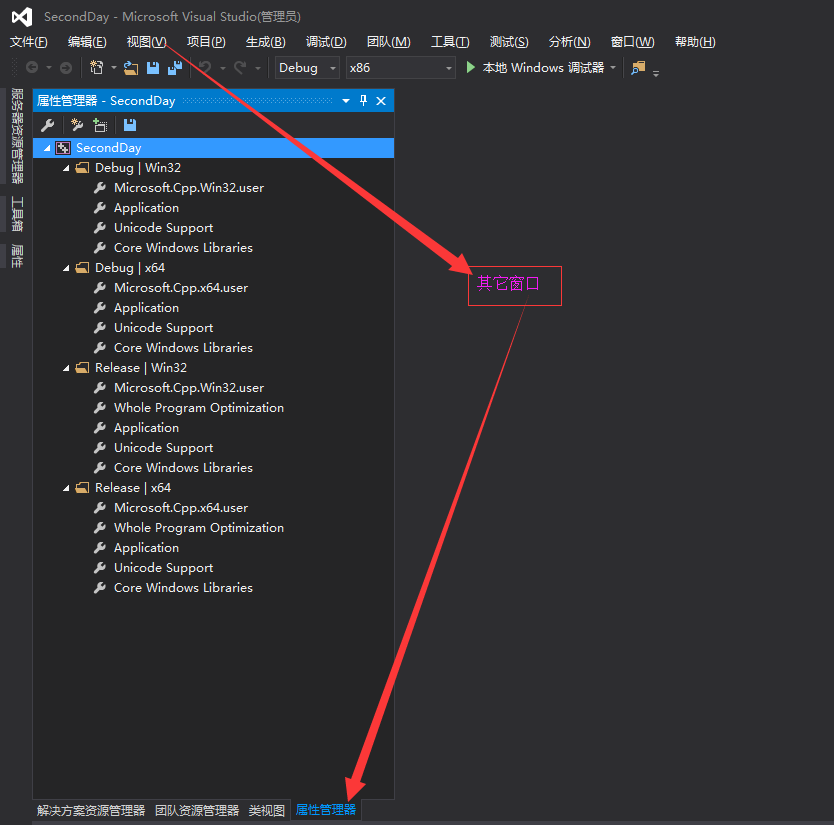The height and width of the screenshot is (825, 834).
Task: Click the Save icon in Property Manager toolbar
Action: [x=130, y=125]
